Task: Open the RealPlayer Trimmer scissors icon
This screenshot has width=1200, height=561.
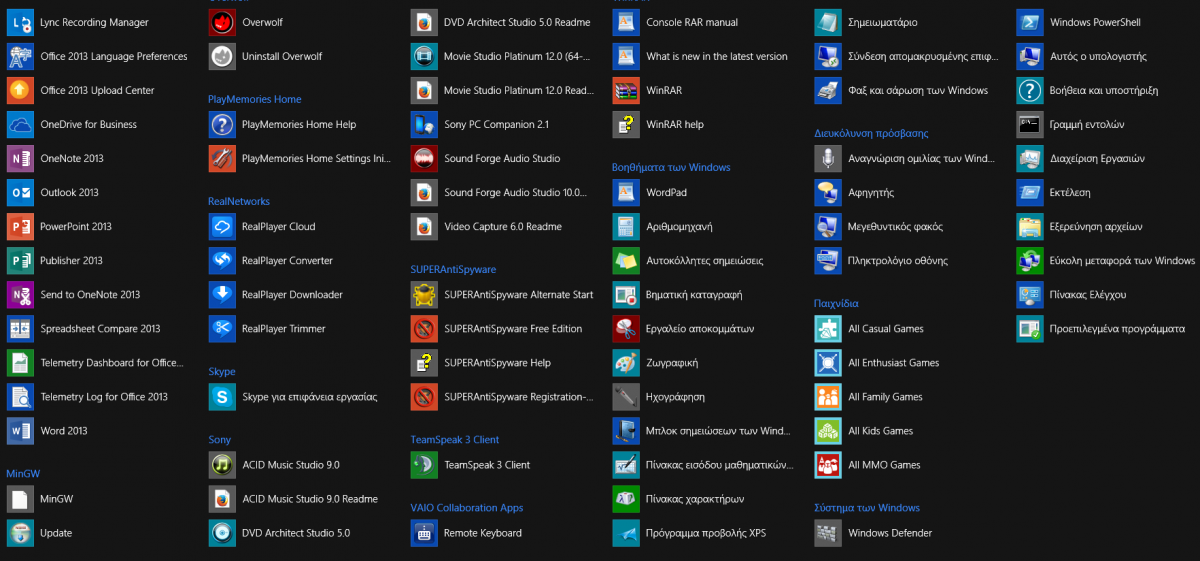Action: tap(222, 328)
